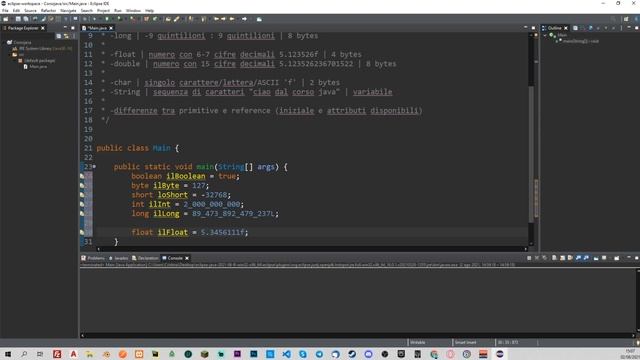The height and width of the screenshot is (360, 640).
Task: Switch to the Problems tab
Action: click(x=93, y=258)
